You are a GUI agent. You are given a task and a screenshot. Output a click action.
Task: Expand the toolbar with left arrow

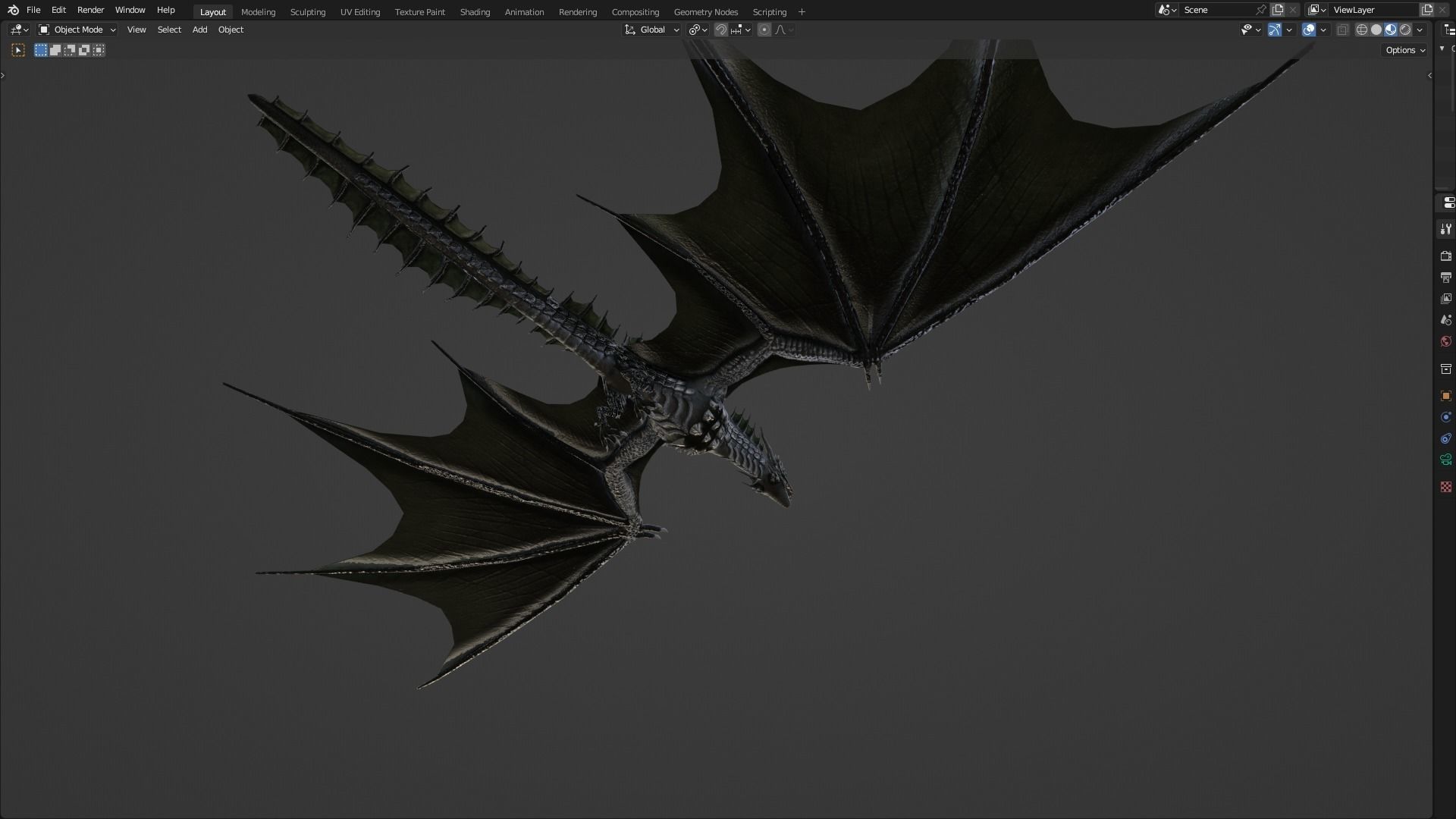(x=3, y=75)
